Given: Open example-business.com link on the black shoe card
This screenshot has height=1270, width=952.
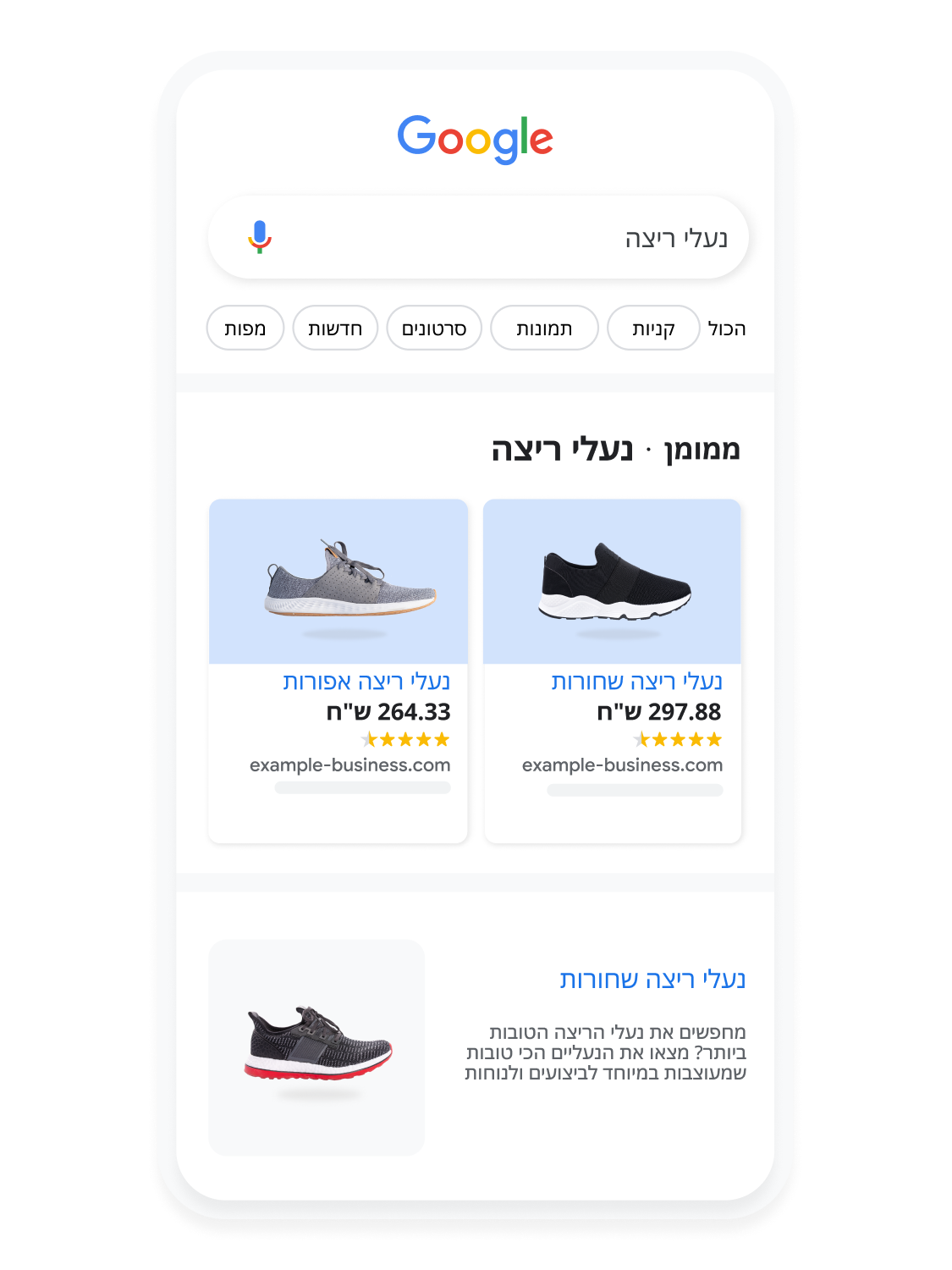Looking at the screenshot, I should click(622, 765).
